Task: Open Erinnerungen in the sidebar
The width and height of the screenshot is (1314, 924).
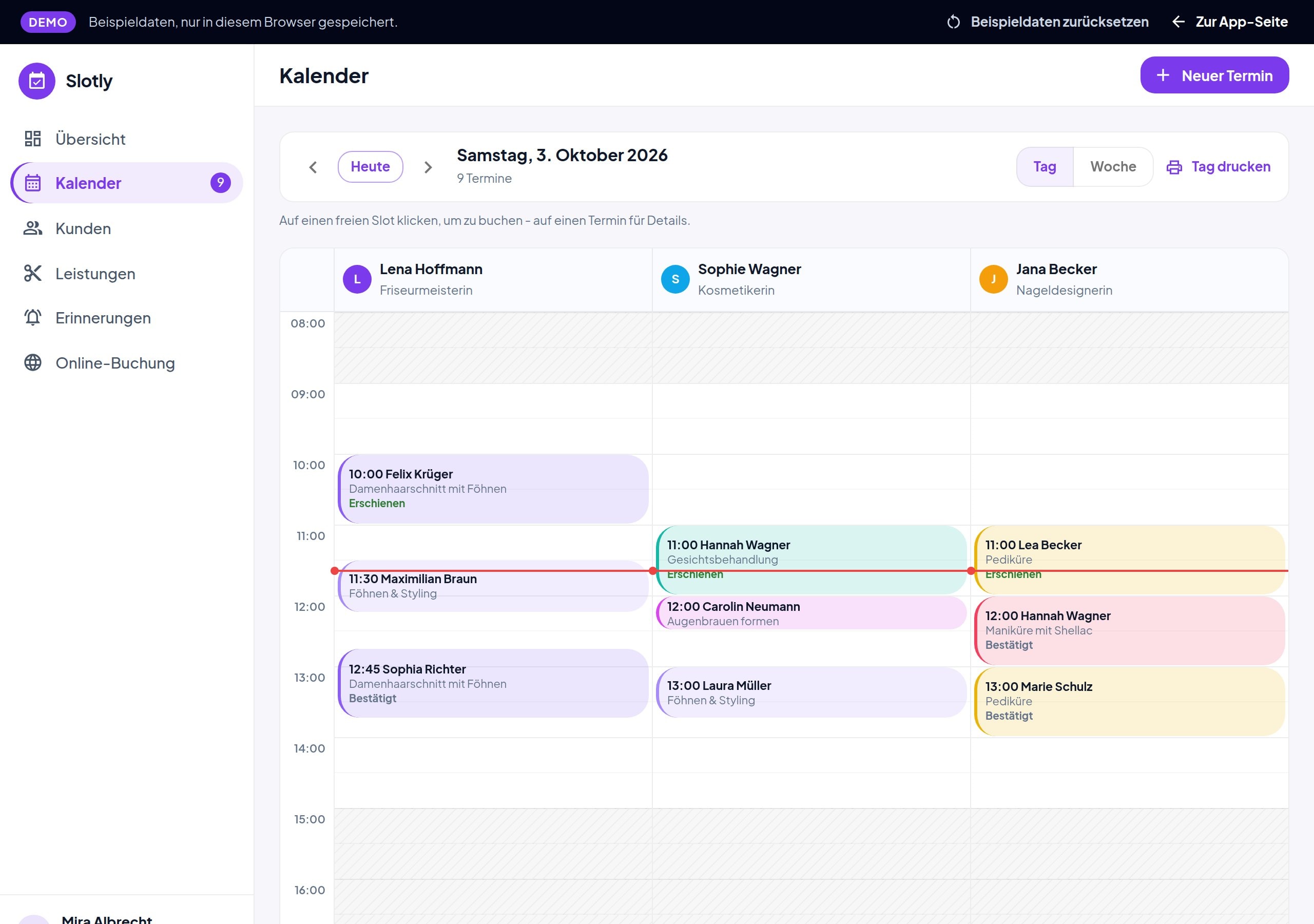Action: (x=126, y=317)
